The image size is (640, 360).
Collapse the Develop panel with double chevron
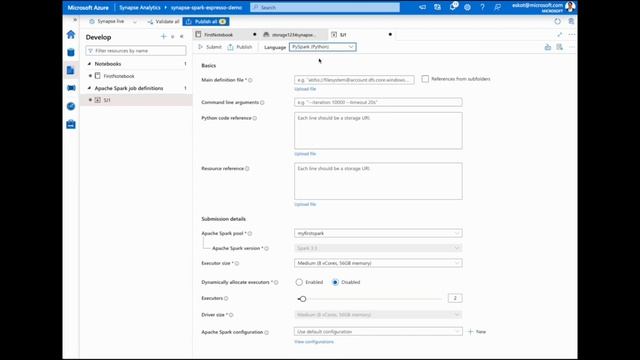tap(182, 37)
